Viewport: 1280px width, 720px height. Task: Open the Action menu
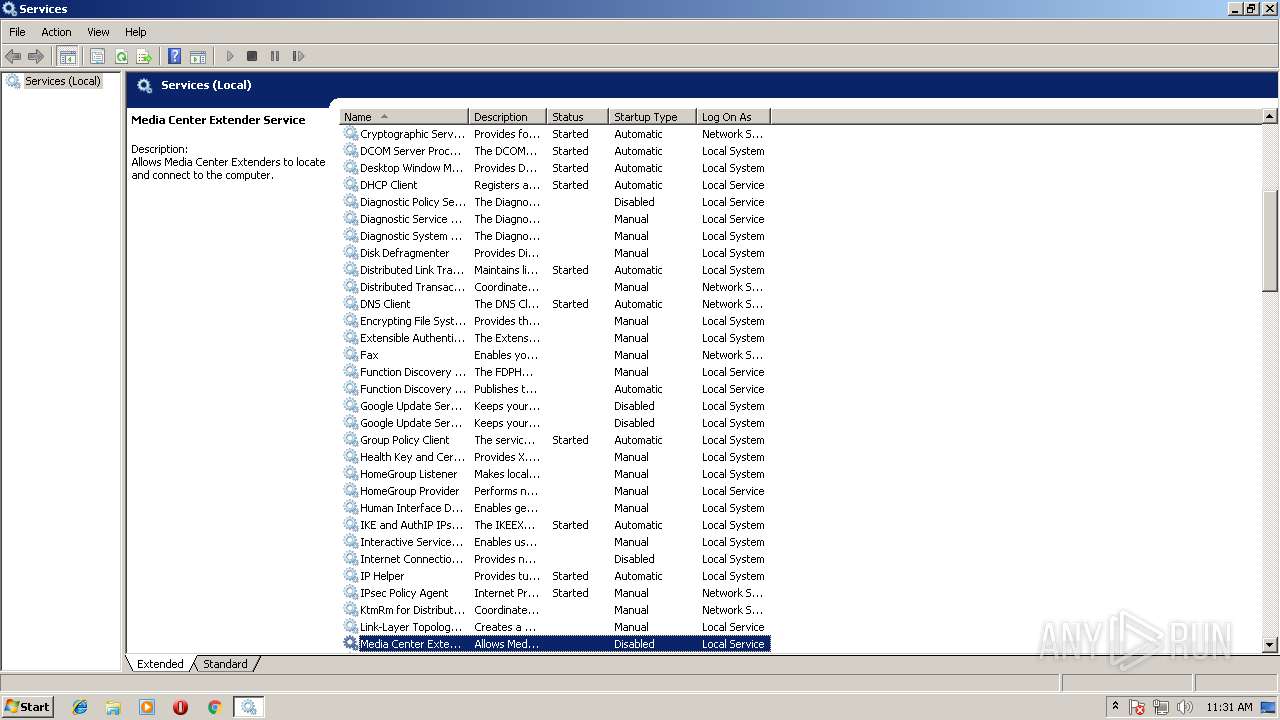click(x=56, y=32)
